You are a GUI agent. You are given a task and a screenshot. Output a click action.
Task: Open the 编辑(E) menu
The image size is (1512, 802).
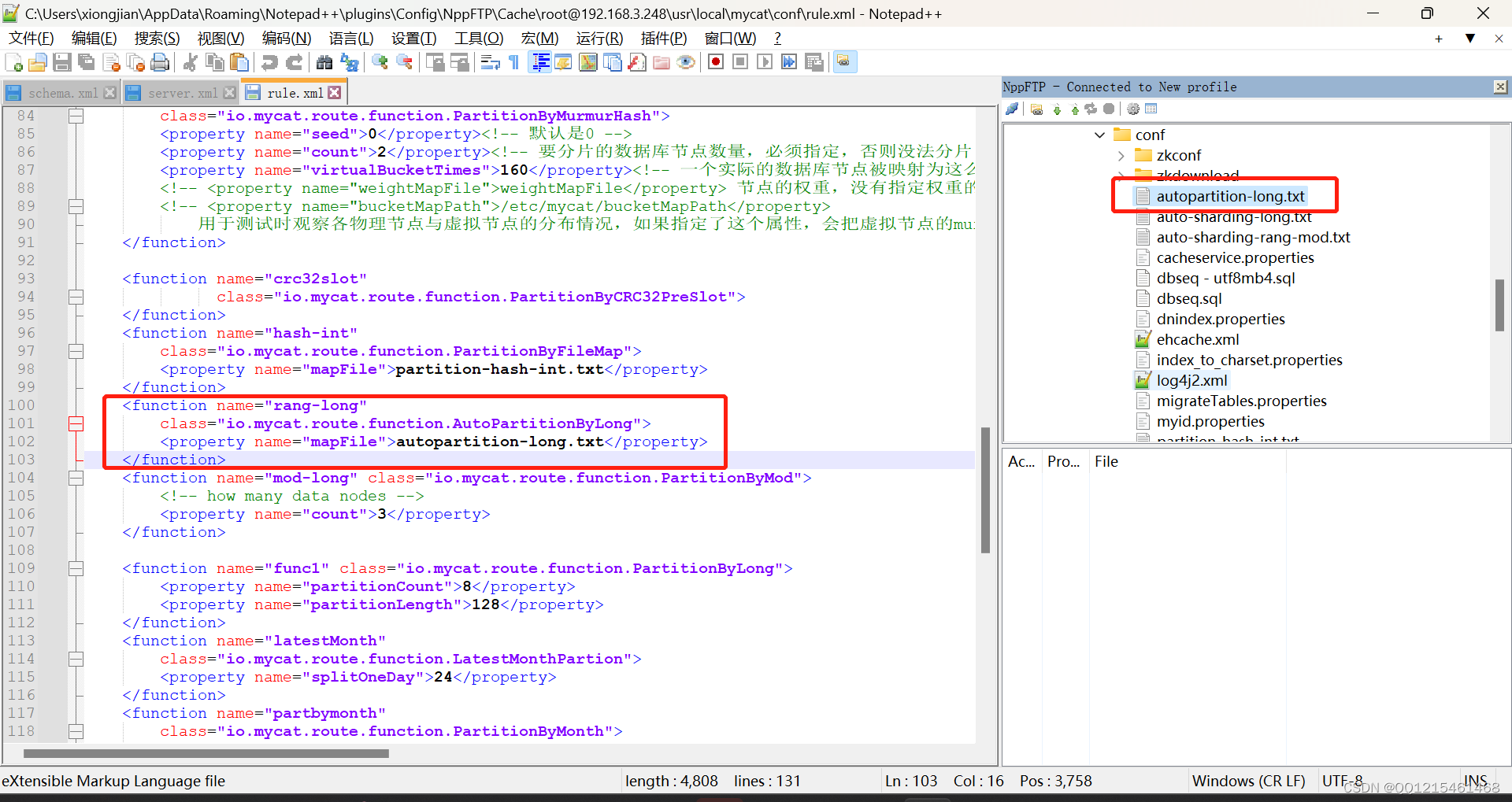[94, 39]
